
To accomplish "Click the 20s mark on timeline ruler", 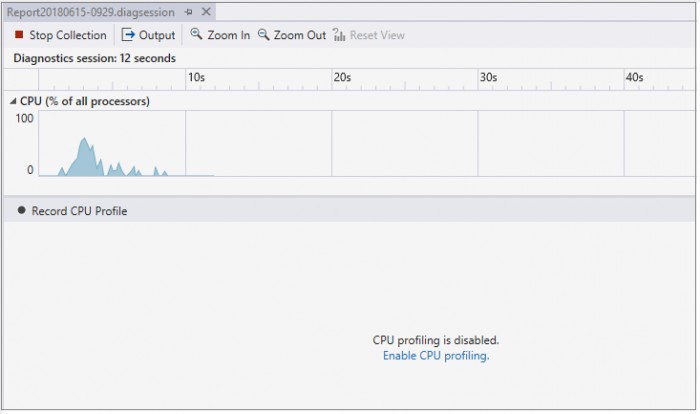I will pos(342,77).
